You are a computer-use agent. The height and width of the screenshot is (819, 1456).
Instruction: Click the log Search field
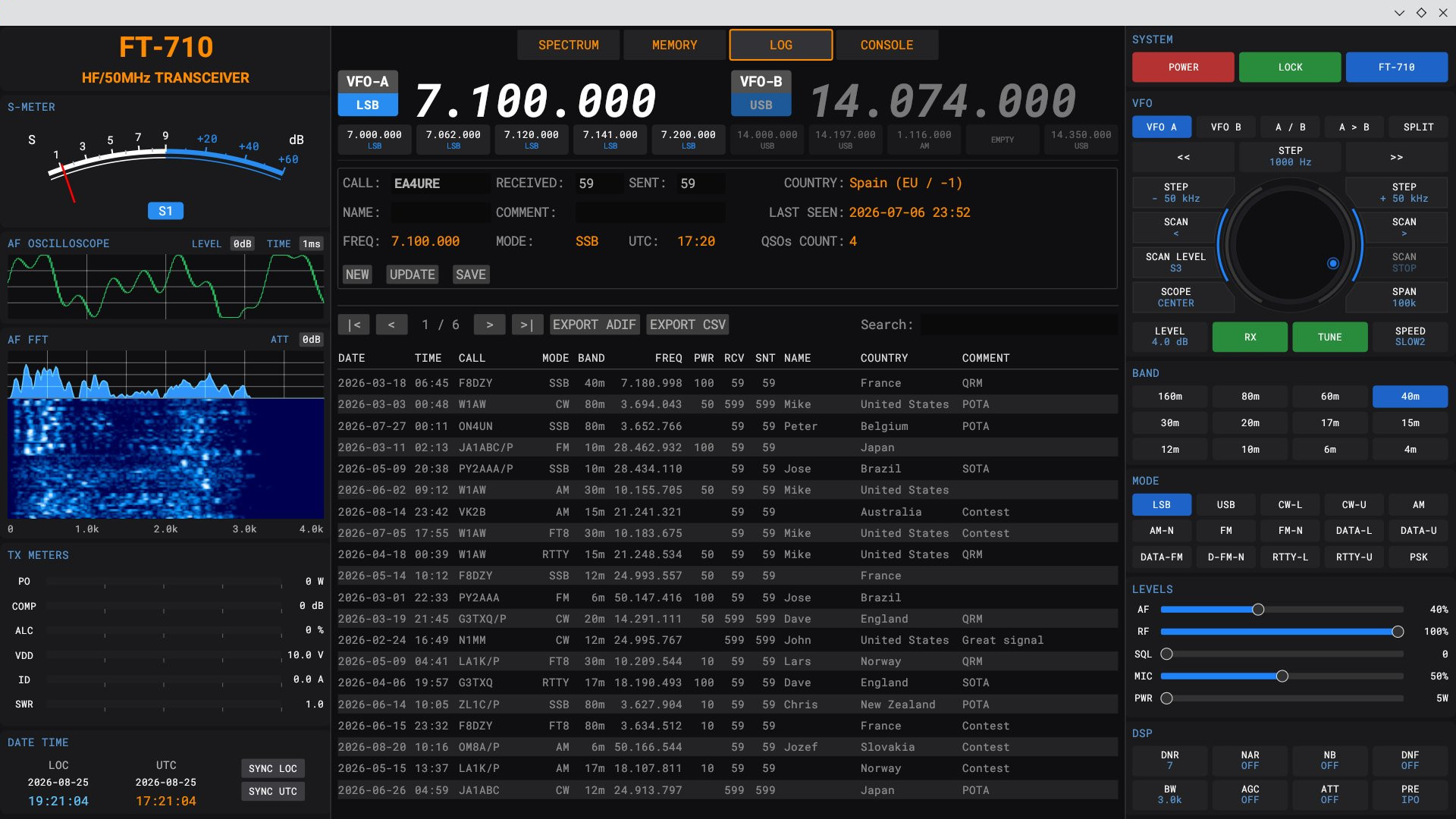pyautogui.click(x=1018, y=325)
